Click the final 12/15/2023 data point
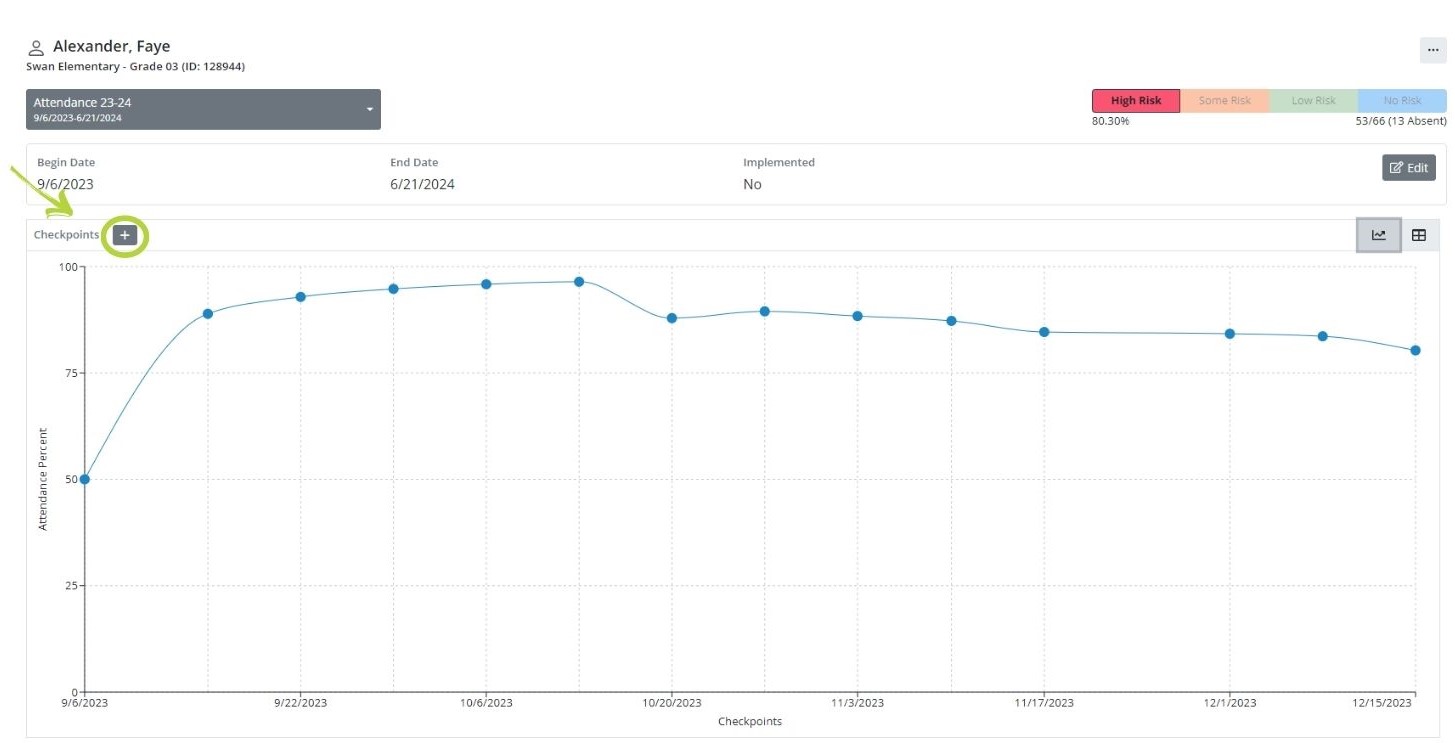1455x743 pixels. [x=1416, y=350]
